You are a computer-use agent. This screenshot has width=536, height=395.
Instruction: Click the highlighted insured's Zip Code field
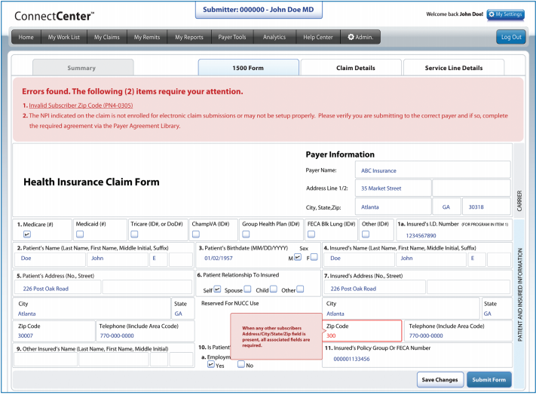tap(362, 331)
